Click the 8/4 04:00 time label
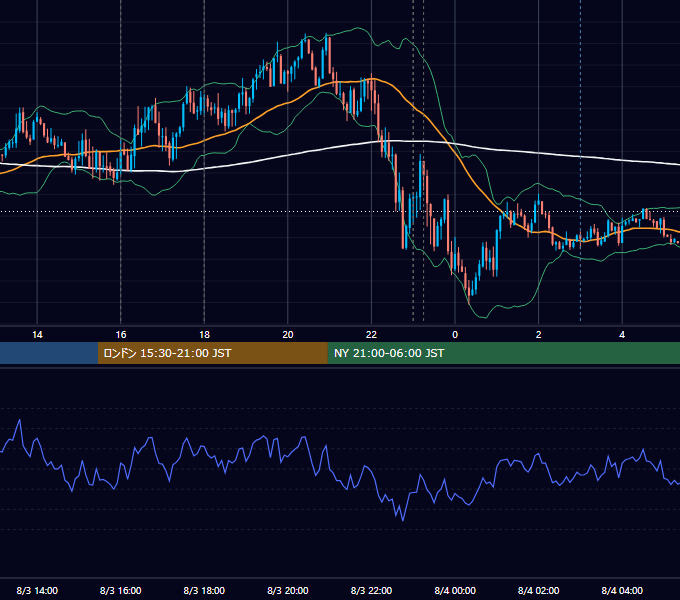 coord(622,590)
